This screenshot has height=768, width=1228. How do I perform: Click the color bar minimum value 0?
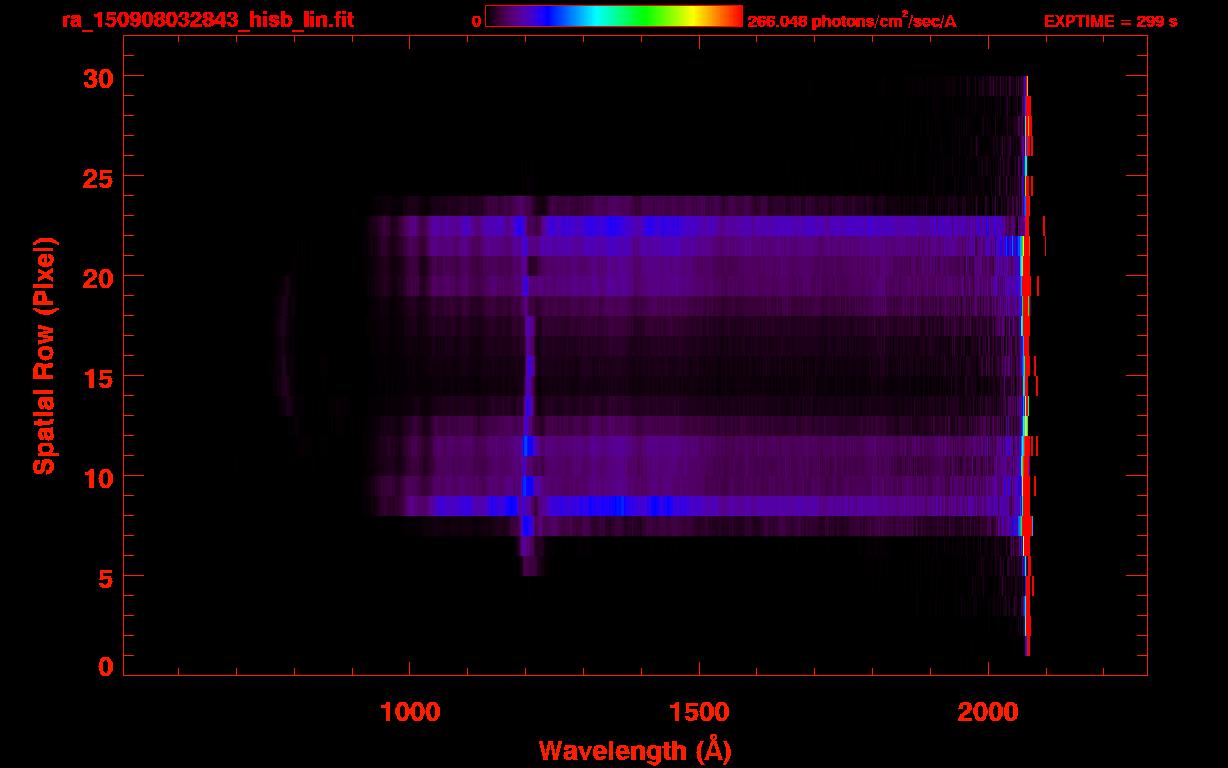476,21
